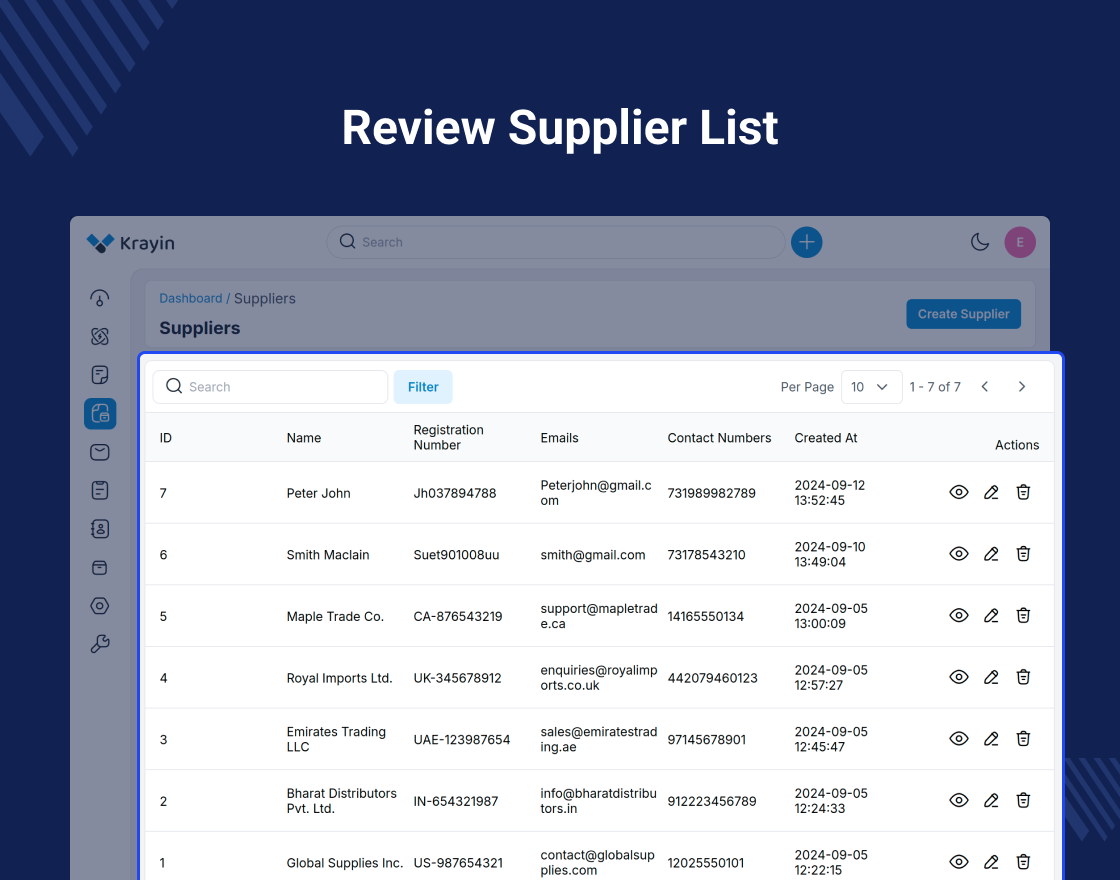Open the Filter panel
The image size is (1120, 880).
pos(423,386)
